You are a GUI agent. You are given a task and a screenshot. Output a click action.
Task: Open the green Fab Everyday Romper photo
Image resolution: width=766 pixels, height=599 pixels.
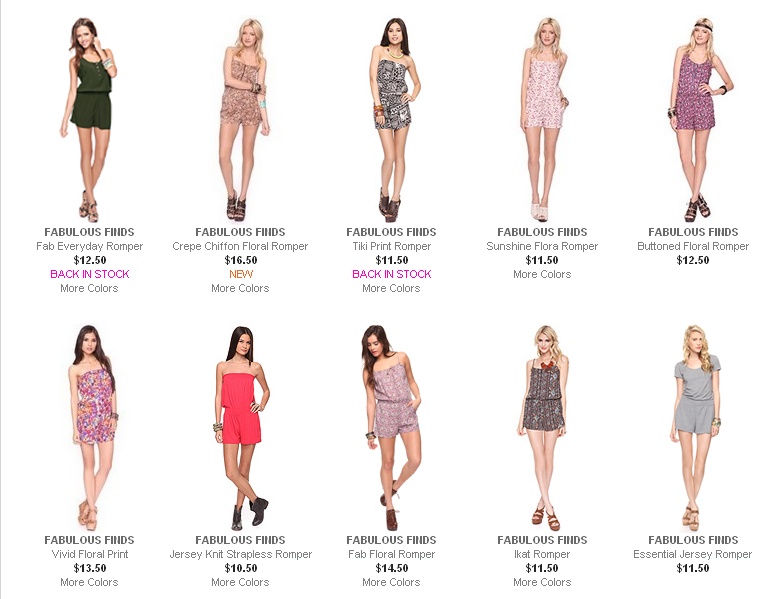point(89,120)
